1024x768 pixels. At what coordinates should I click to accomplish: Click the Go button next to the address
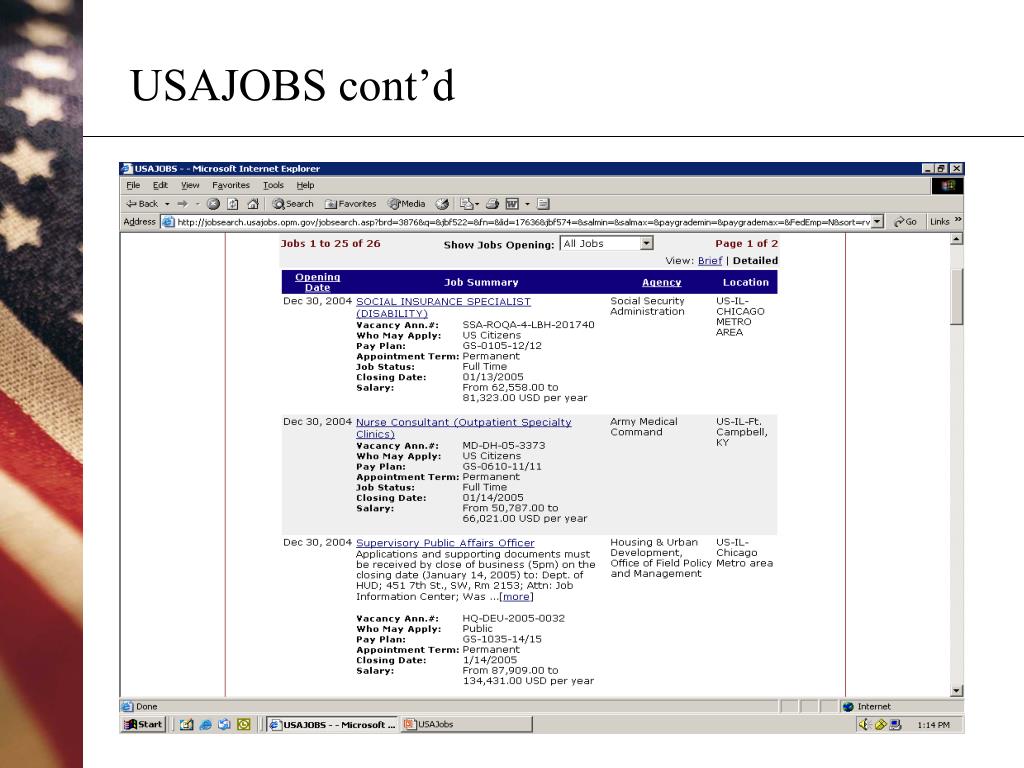pos(905,222)
